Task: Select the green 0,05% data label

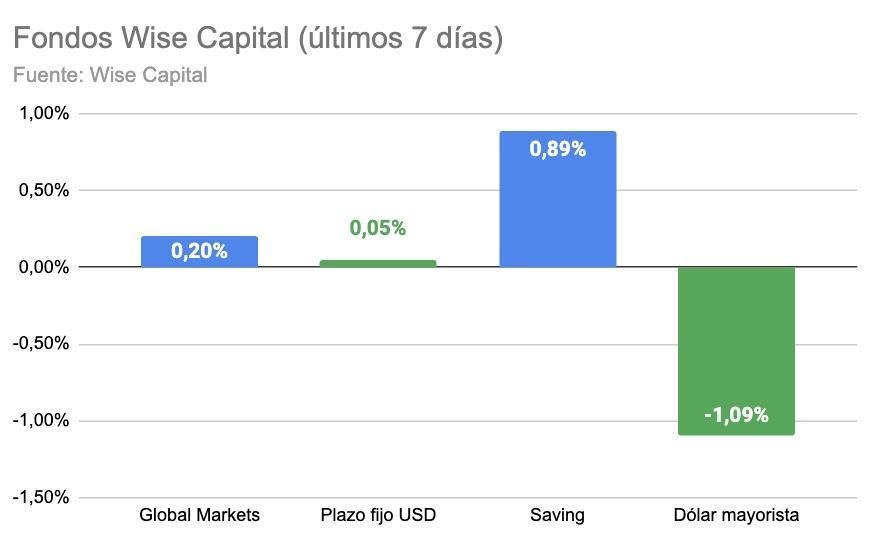Action: pos(378,228)
